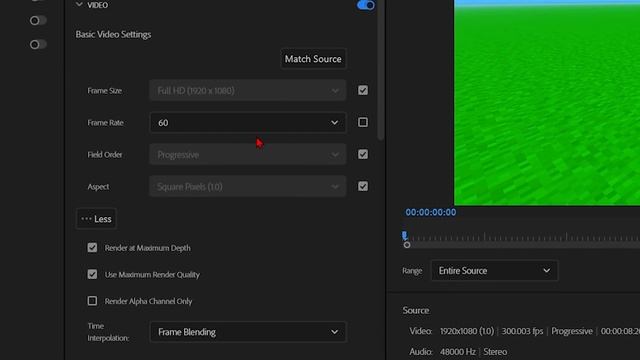640x360 pixels.
Task: Enable Render Alpha Channel Only
Action: pyautogui.click(x=92, y=301)
